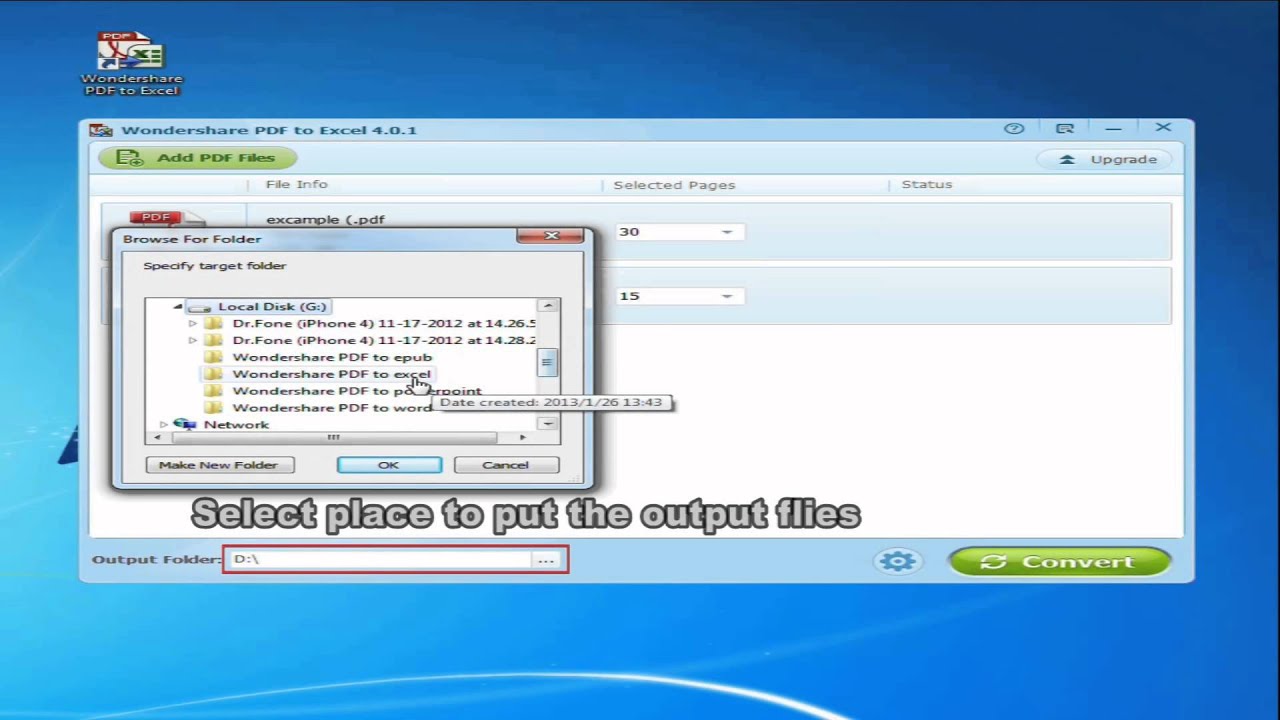Collapse the Local Disk (G:) tree node
The width and height of the screenshot is (1280, 720).
pyautogui.click(x=178, y=307)
